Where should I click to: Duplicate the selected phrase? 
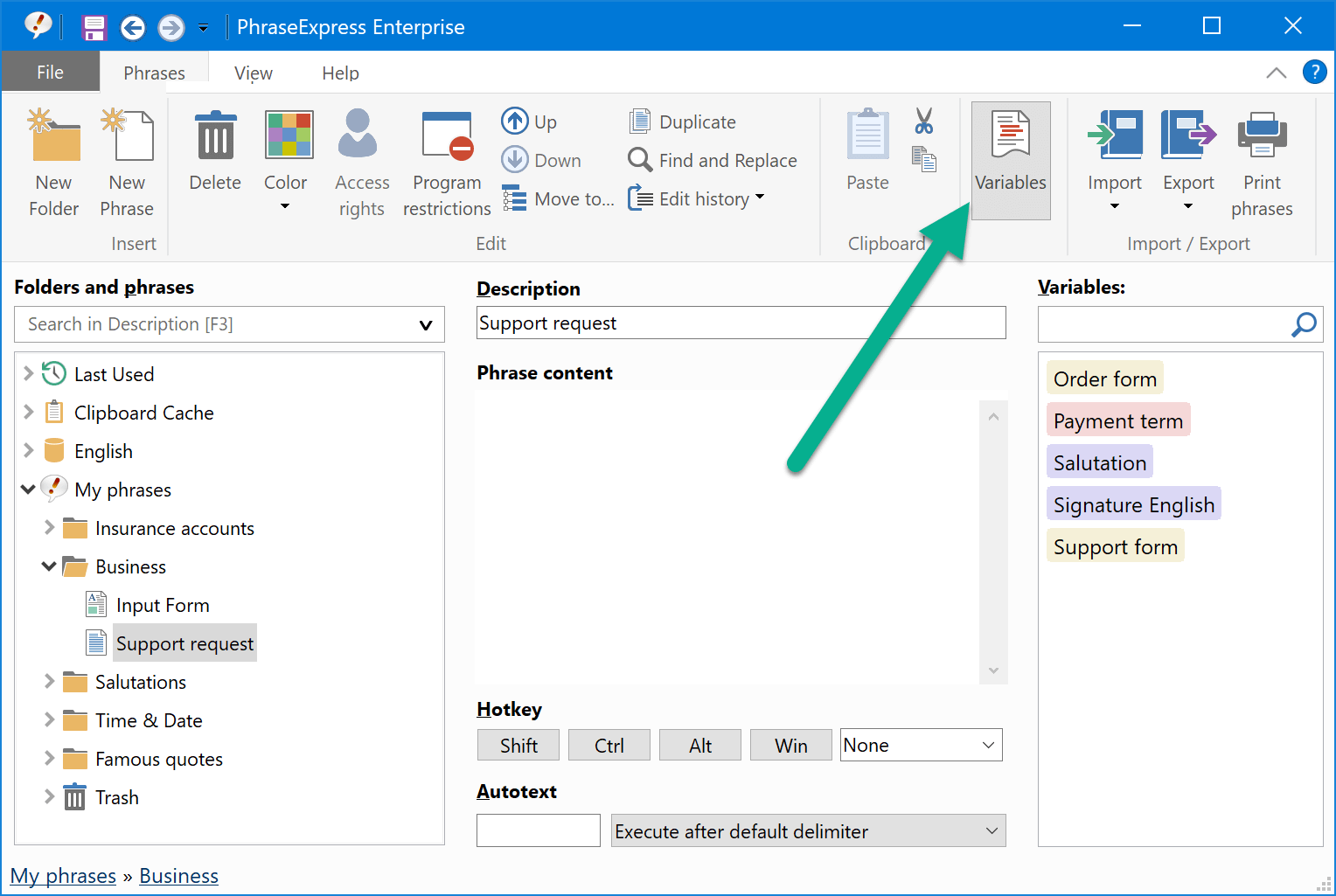tap(683, 122)
